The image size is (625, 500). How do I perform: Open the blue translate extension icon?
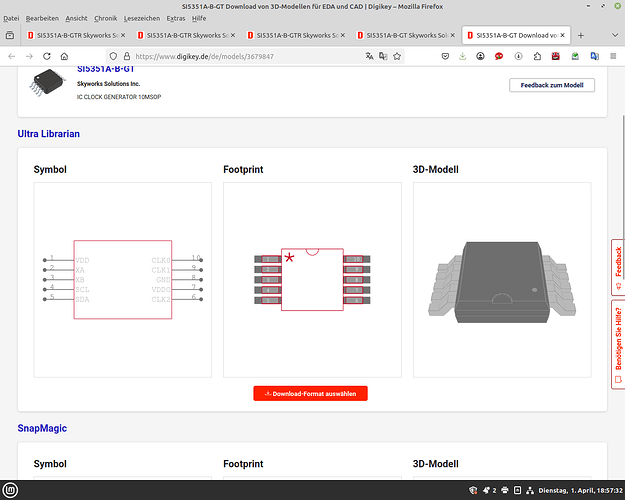[594, 56]
